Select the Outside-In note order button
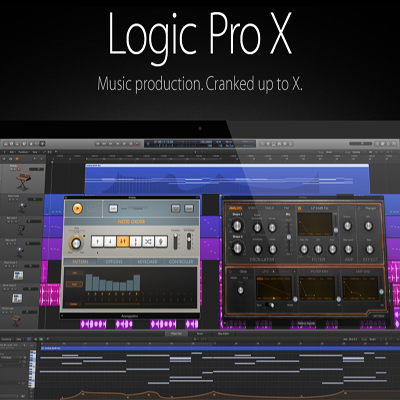The height and width of the screenshot is (400, 400). tap(135, 241)
